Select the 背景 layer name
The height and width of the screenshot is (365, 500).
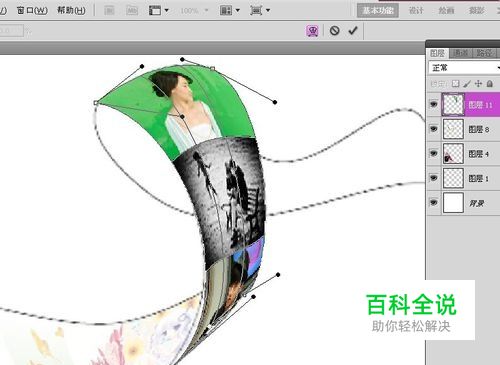click(476, 203)
